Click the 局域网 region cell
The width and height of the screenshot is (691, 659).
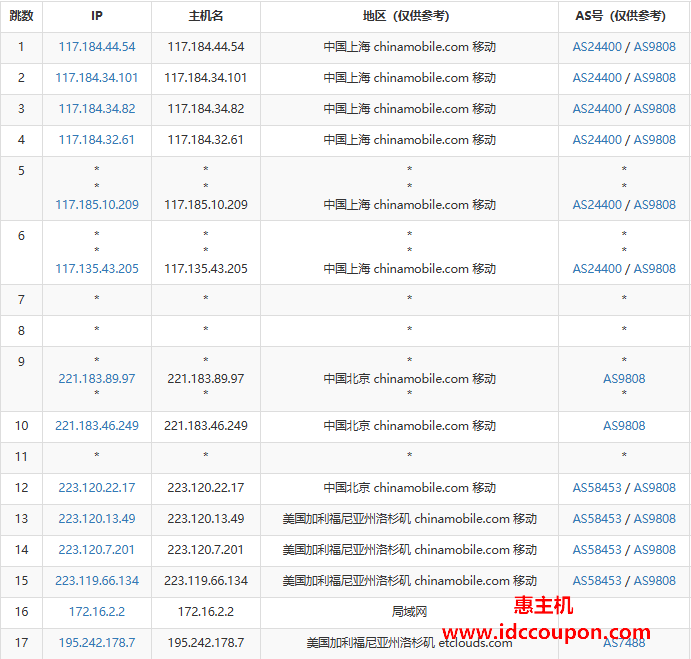pyautogui.click(x=409, y=612)
